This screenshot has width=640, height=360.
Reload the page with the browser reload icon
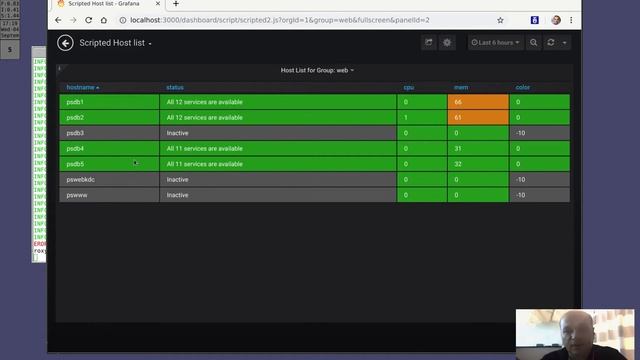click(x=88, y=20)
